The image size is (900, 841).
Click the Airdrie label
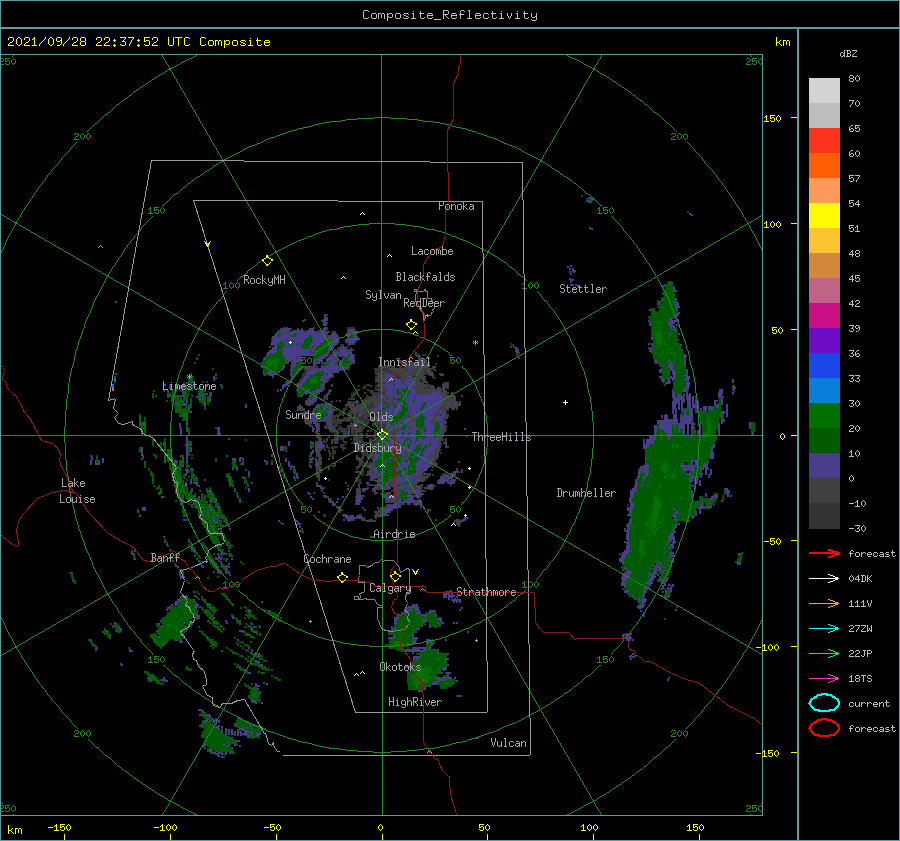click(394, 534)
